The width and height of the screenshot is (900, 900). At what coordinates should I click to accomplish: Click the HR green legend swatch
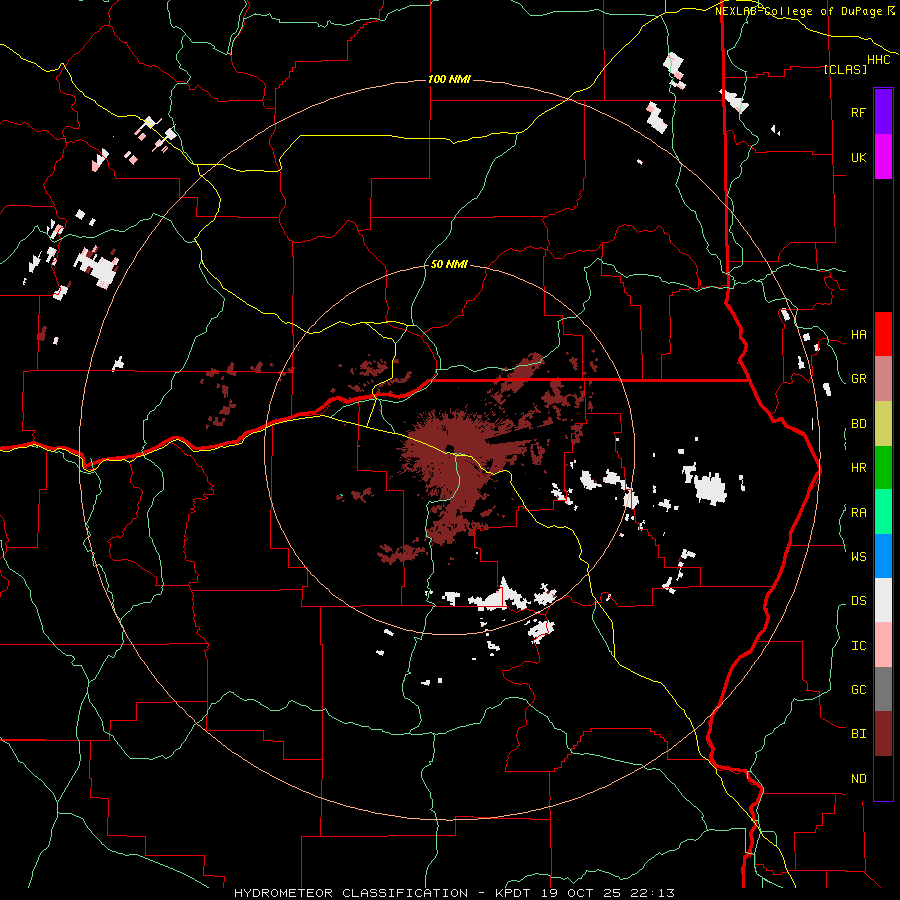pyautogui.click(x=883, y=468)
